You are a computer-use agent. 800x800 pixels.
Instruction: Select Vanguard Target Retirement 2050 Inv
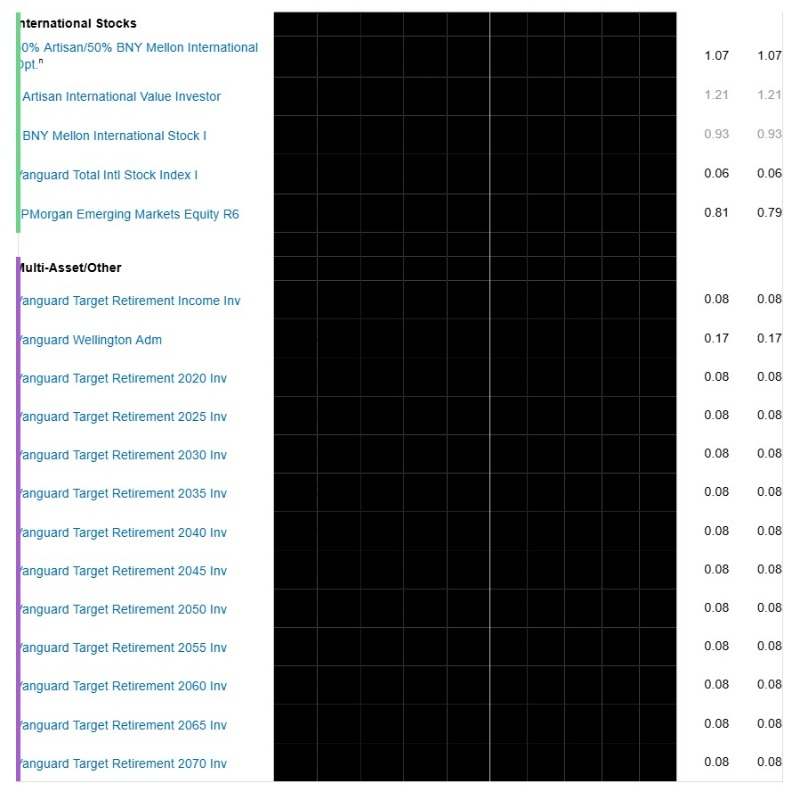[122, 610]
